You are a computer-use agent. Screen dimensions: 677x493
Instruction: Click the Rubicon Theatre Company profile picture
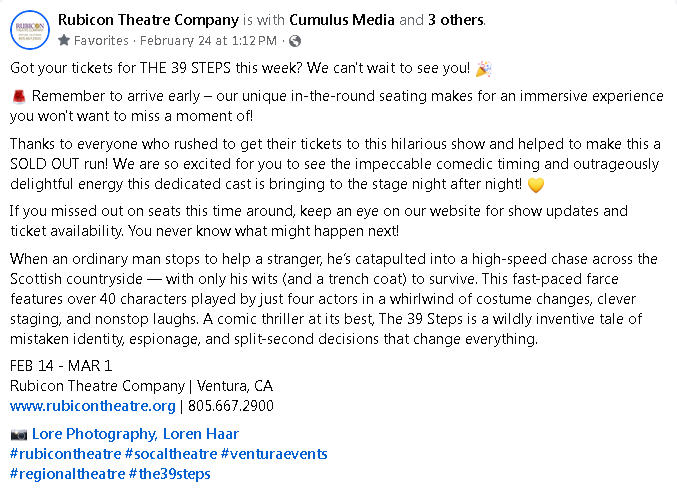point(29,30)
